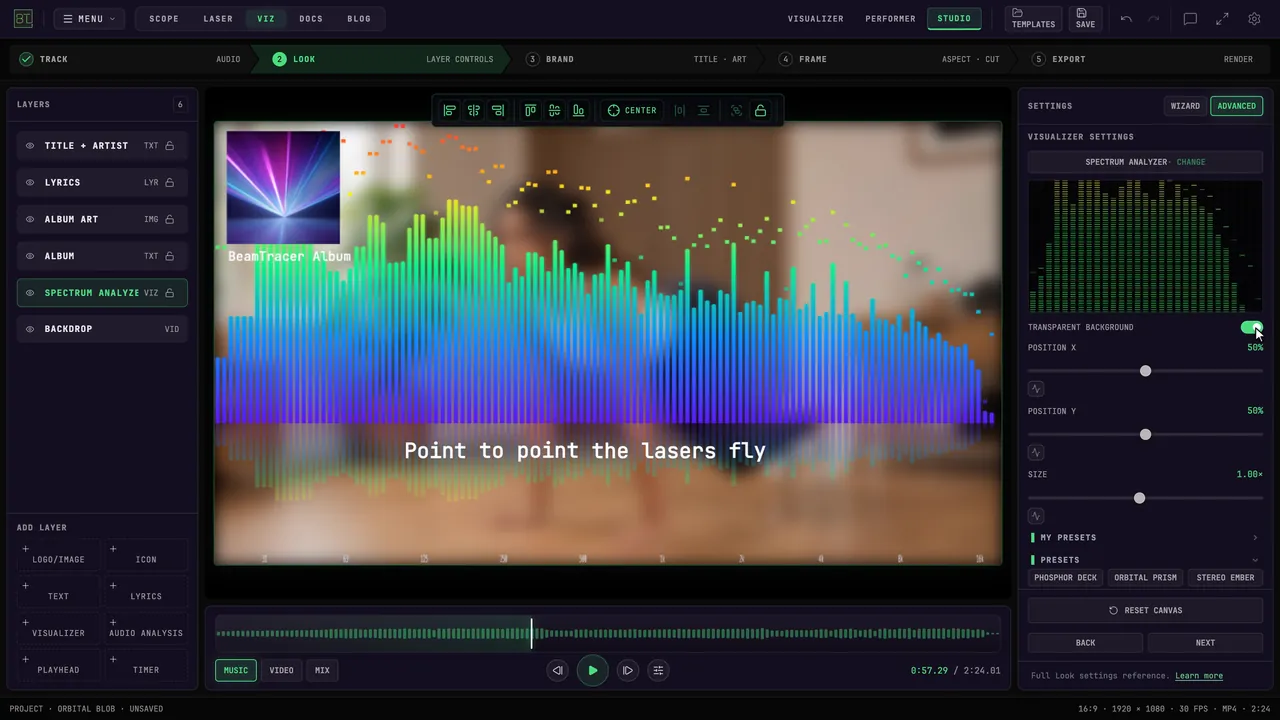Click the group layers icon in canvas toolbar
Image resolution: width=1280 pixels, height=720 pixels.
point(736,110)
